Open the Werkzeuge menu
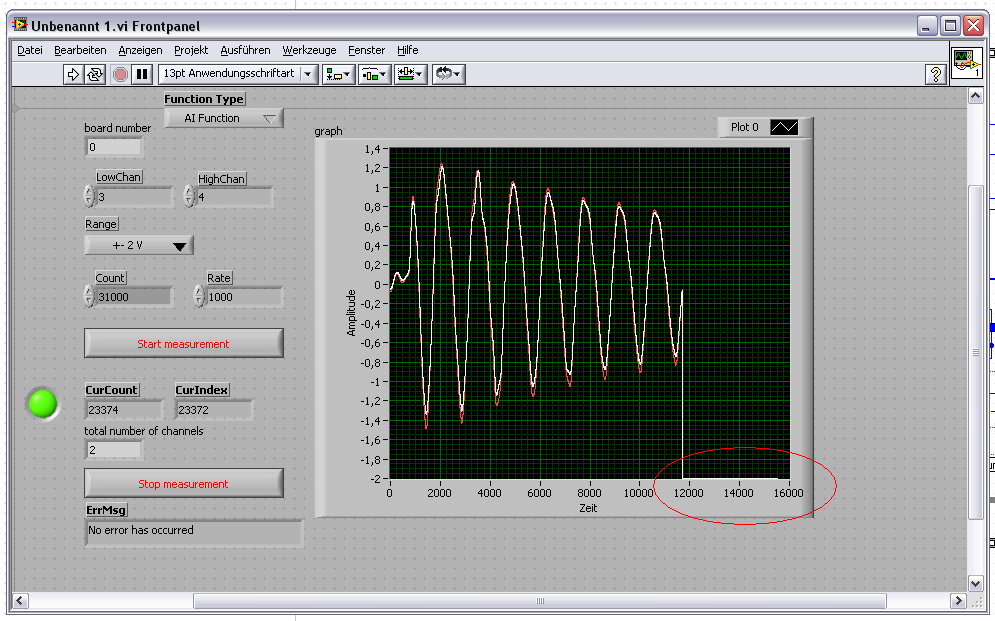This screenshot has width=995, height=621. click(x=309, y=50)
